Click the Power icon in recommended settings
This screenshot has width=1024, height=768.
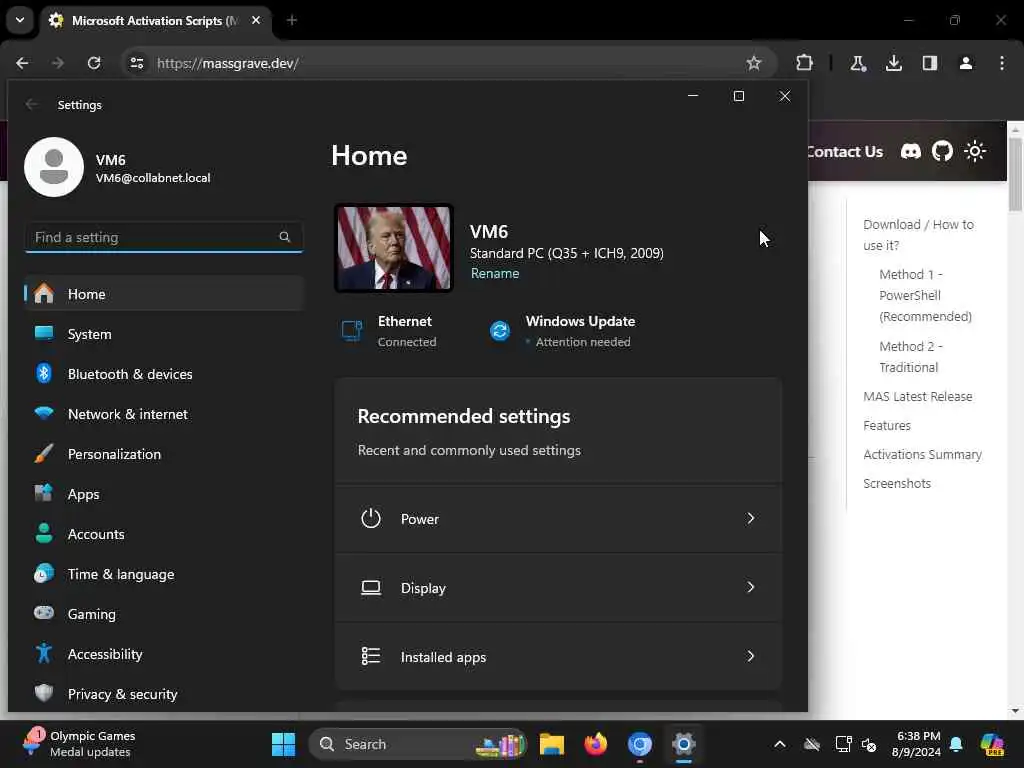(x=371, y=519)
